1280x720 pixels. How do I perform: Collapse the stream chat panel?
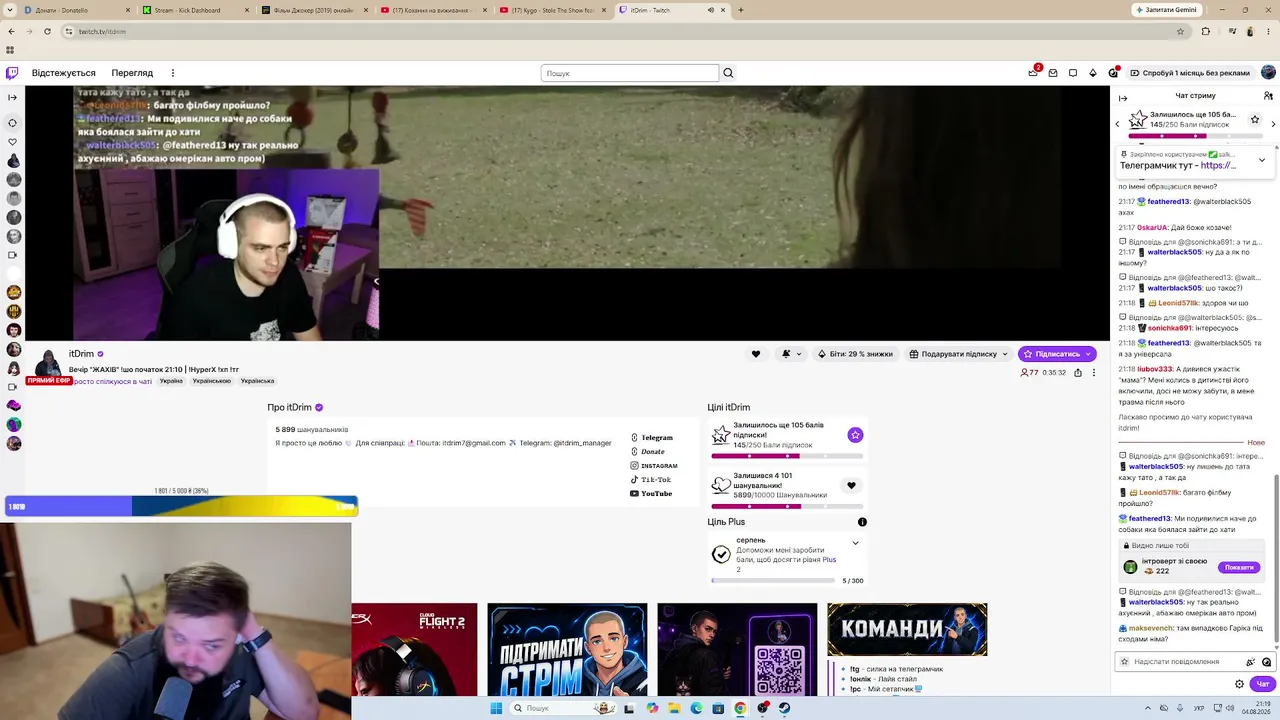1123,98
